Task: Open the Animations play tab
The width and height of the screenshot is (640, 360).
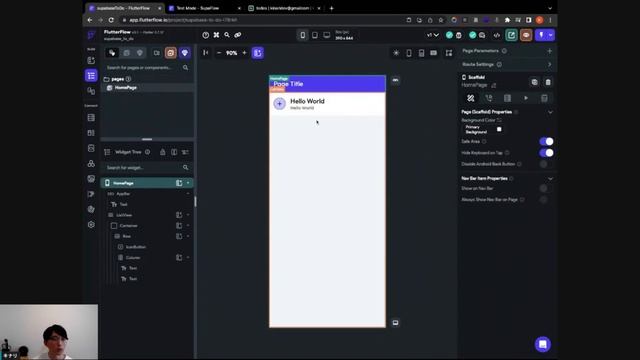Action: tap(526, 98)
